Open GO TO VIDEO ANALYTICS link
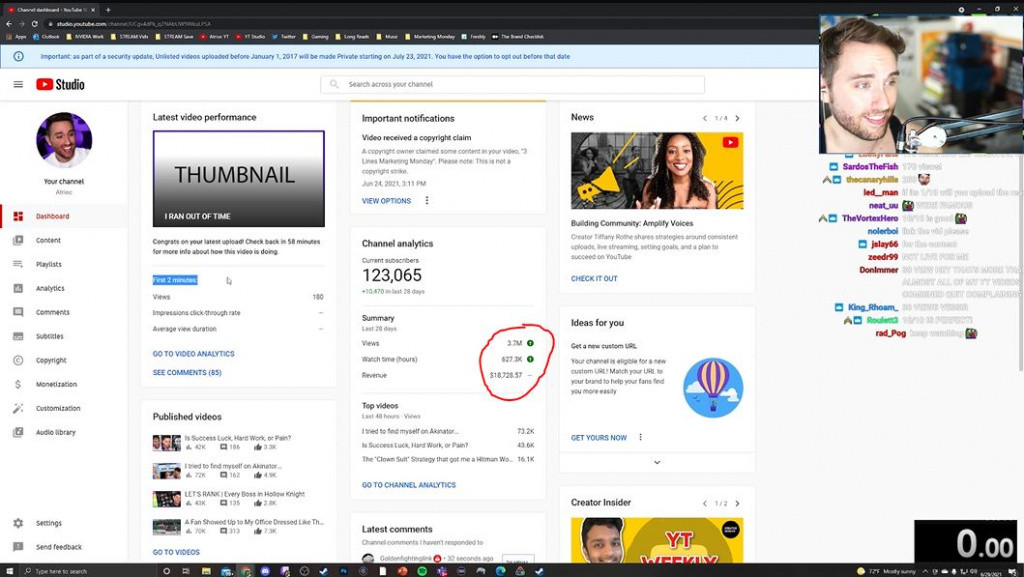1024x577 pixels. (195, 353)
